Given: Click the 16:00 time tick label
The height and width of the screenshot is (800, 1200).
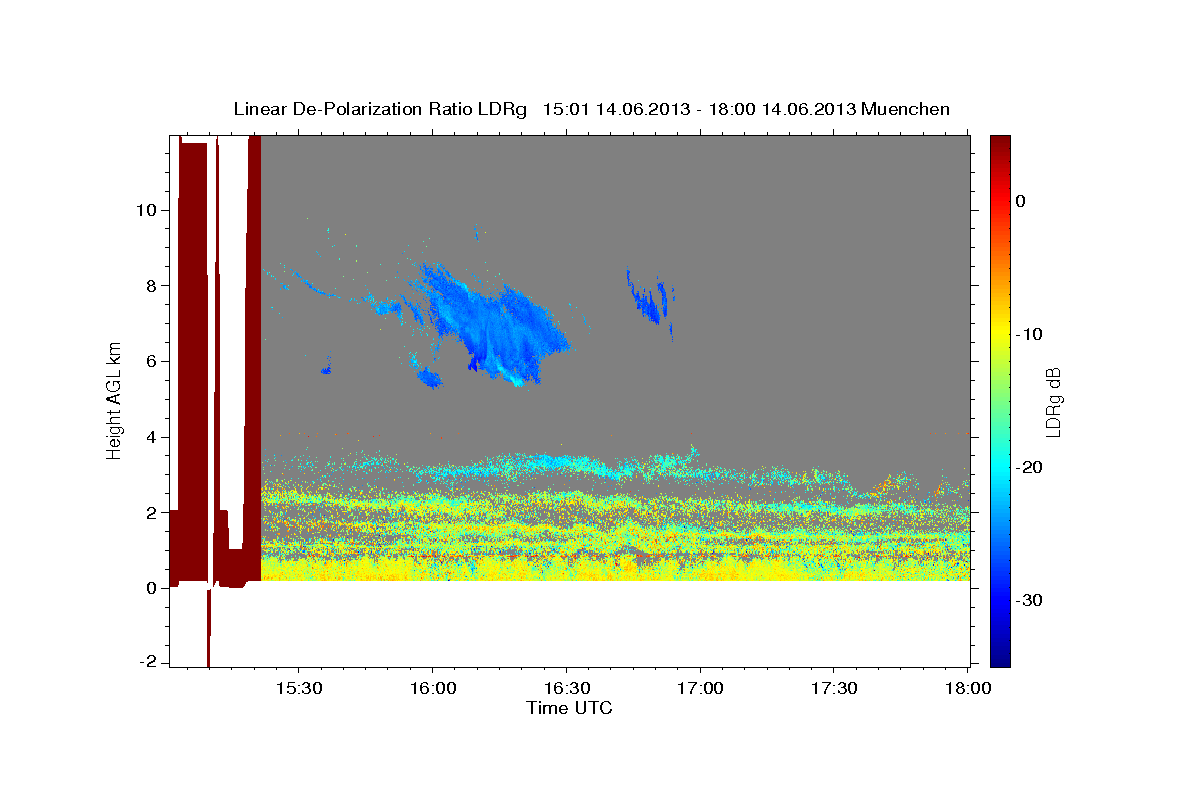Looking at the screenshot, I should (x=432, y=688).
